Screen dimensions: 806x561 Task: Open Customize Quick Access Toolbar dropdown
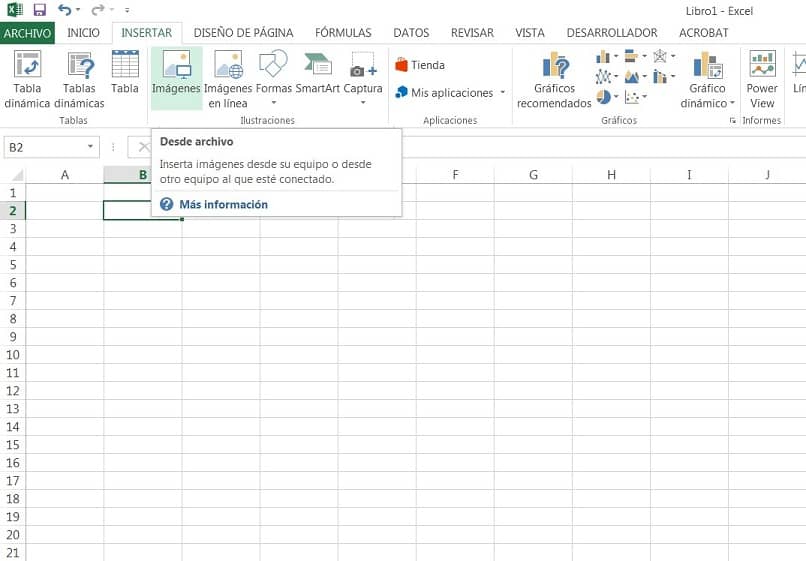(127, 10)
